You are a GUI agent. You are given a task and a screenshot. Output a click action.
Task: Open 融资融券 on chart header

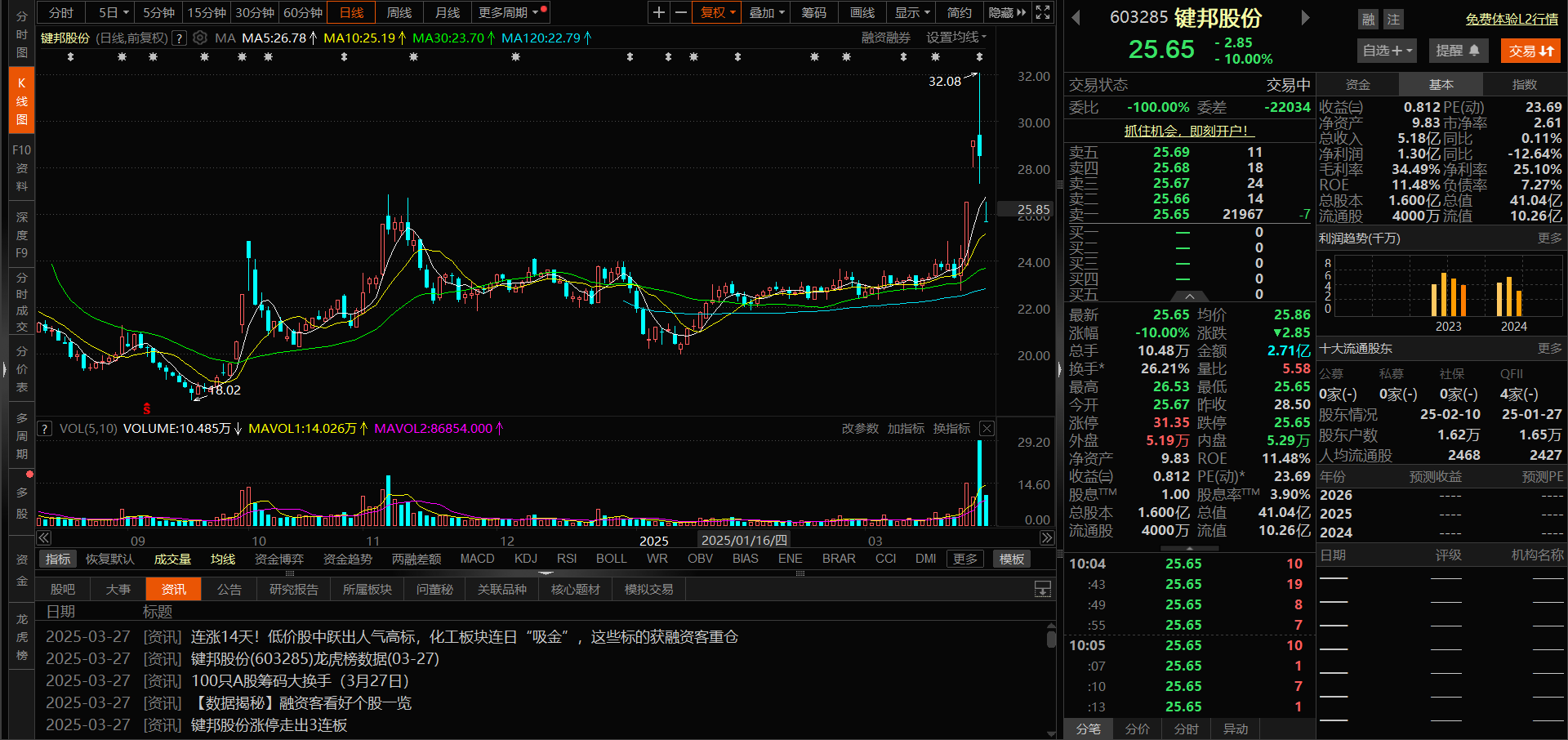(x=885, y=38)
